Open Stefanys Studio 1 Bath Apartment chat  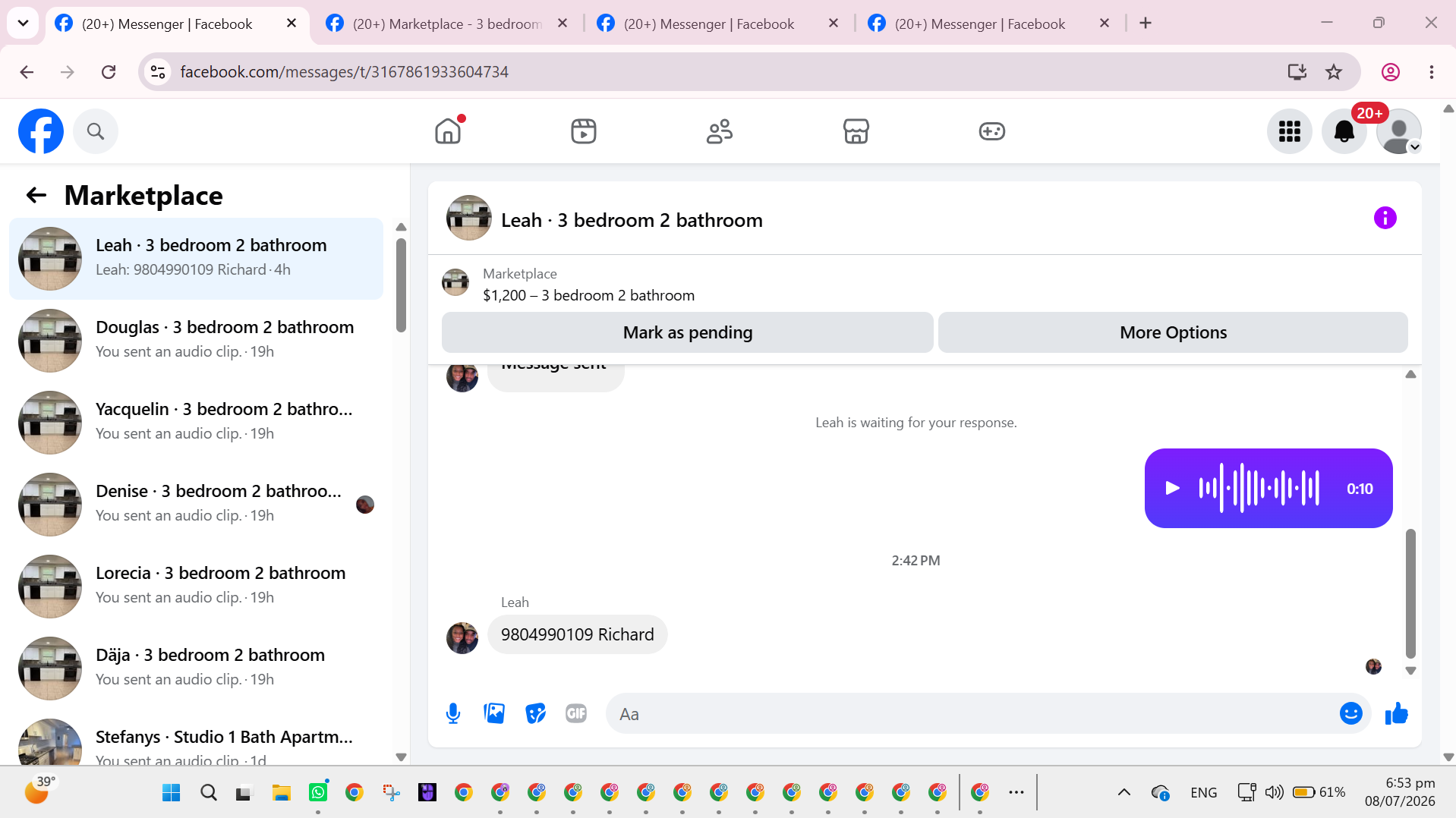coord(196,738)
